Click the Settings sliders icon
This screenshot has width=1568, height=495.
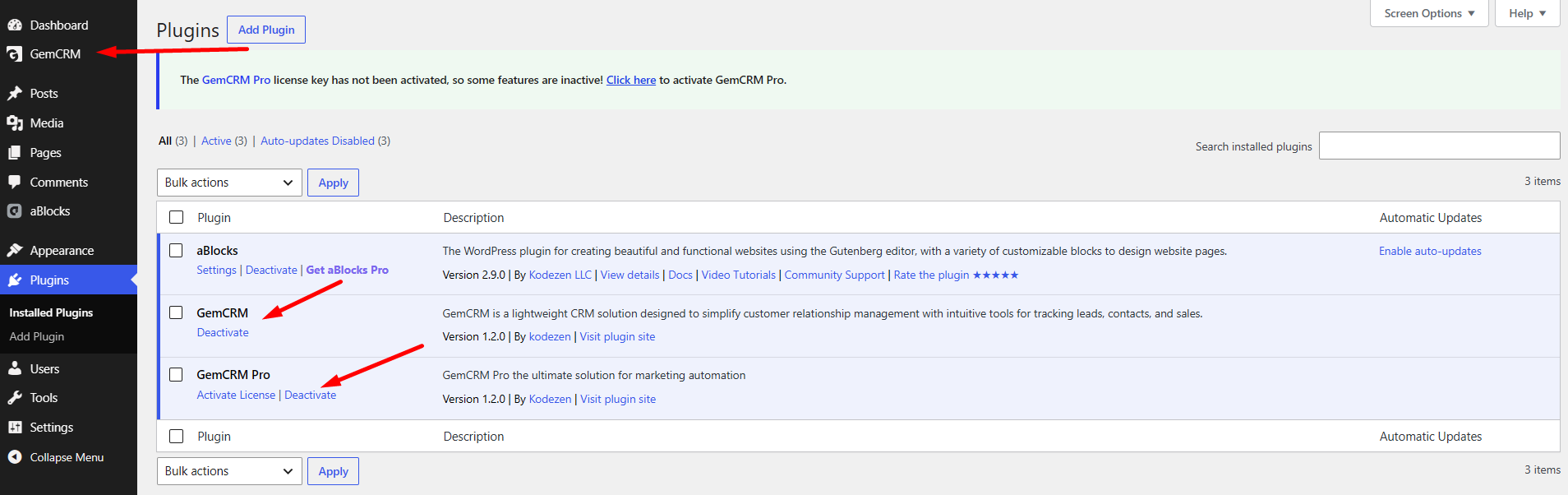click(x=15, y=428)
